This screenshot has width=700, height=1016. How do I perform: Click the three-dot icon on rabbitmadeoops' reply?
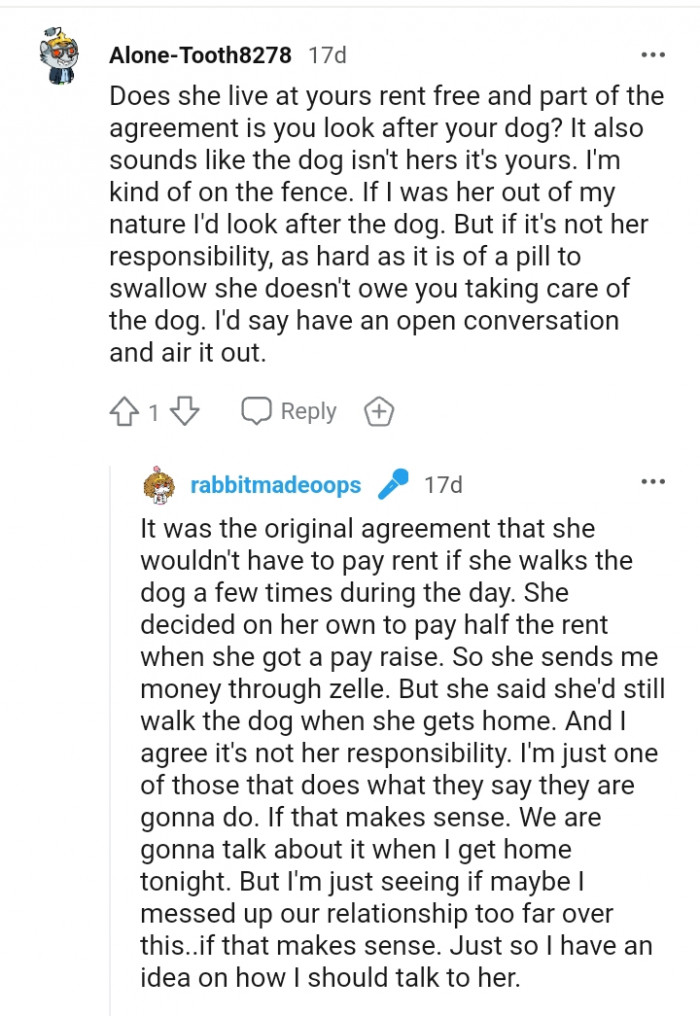point(654,483)
